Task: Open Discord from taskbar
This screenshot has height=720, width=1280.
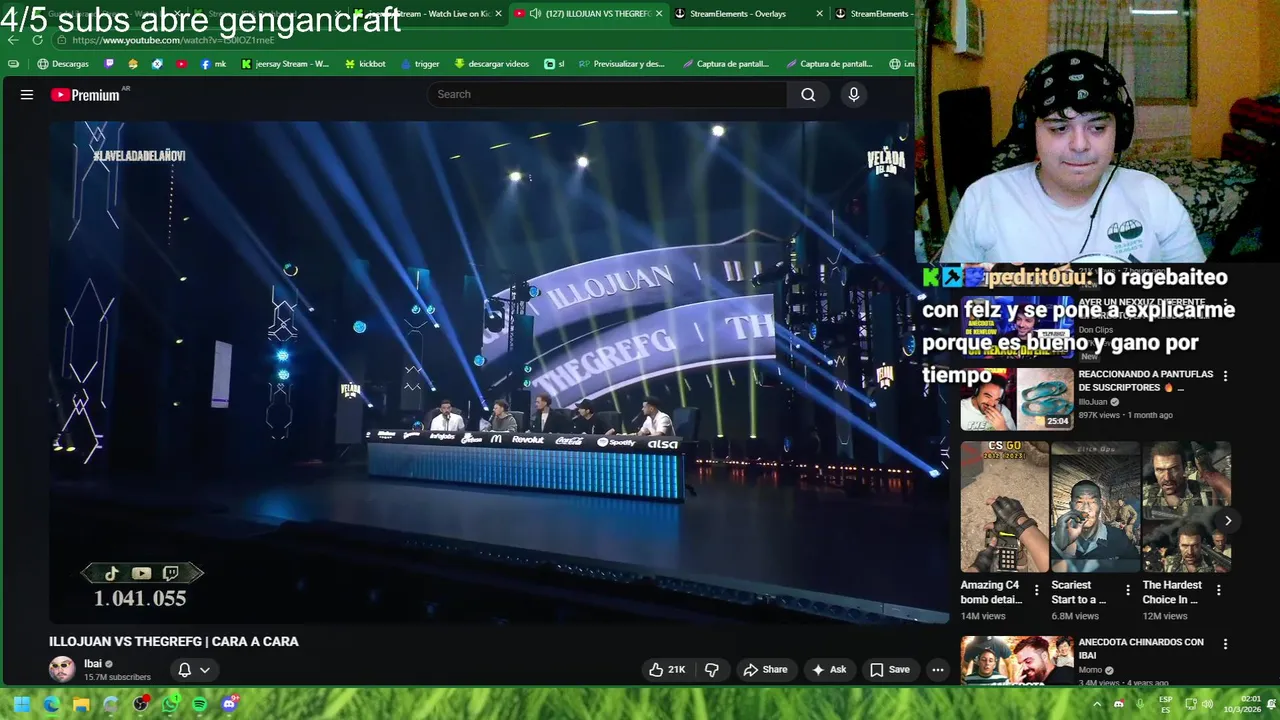Action: pyautogui.click(x=230, y=704)
